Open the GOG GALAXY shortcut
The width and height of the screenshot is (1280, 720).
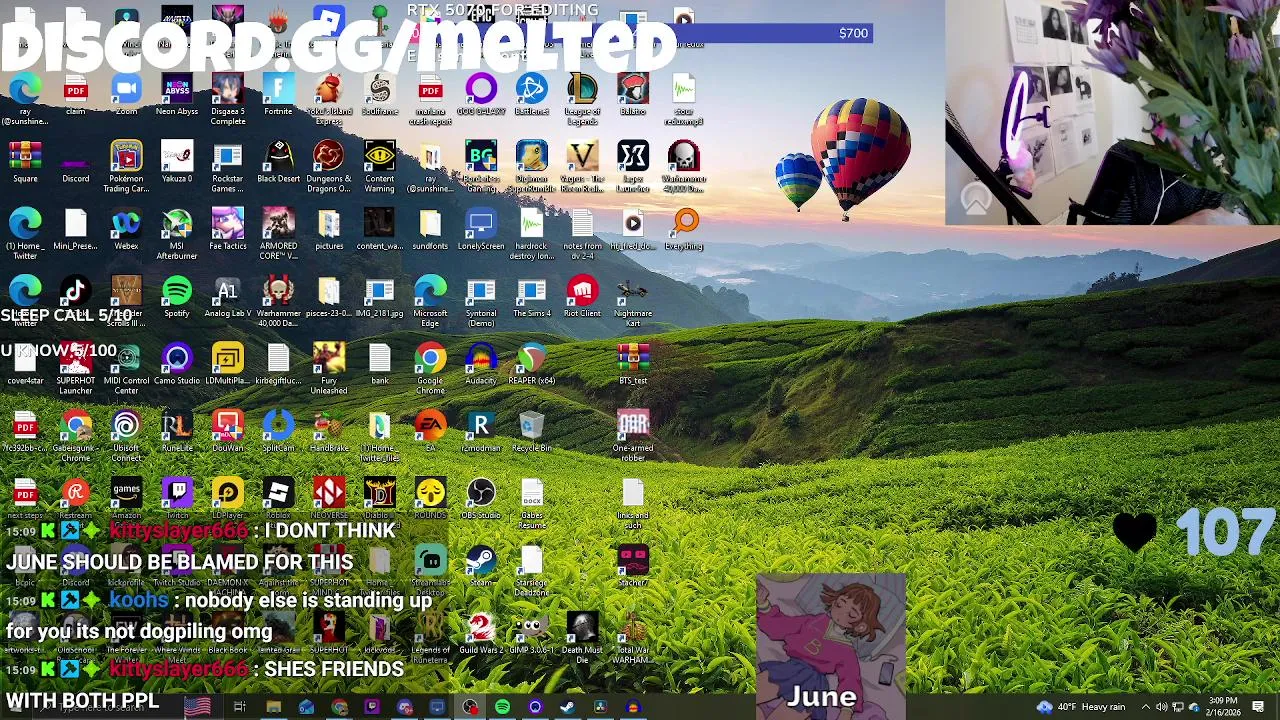(481, 96)
